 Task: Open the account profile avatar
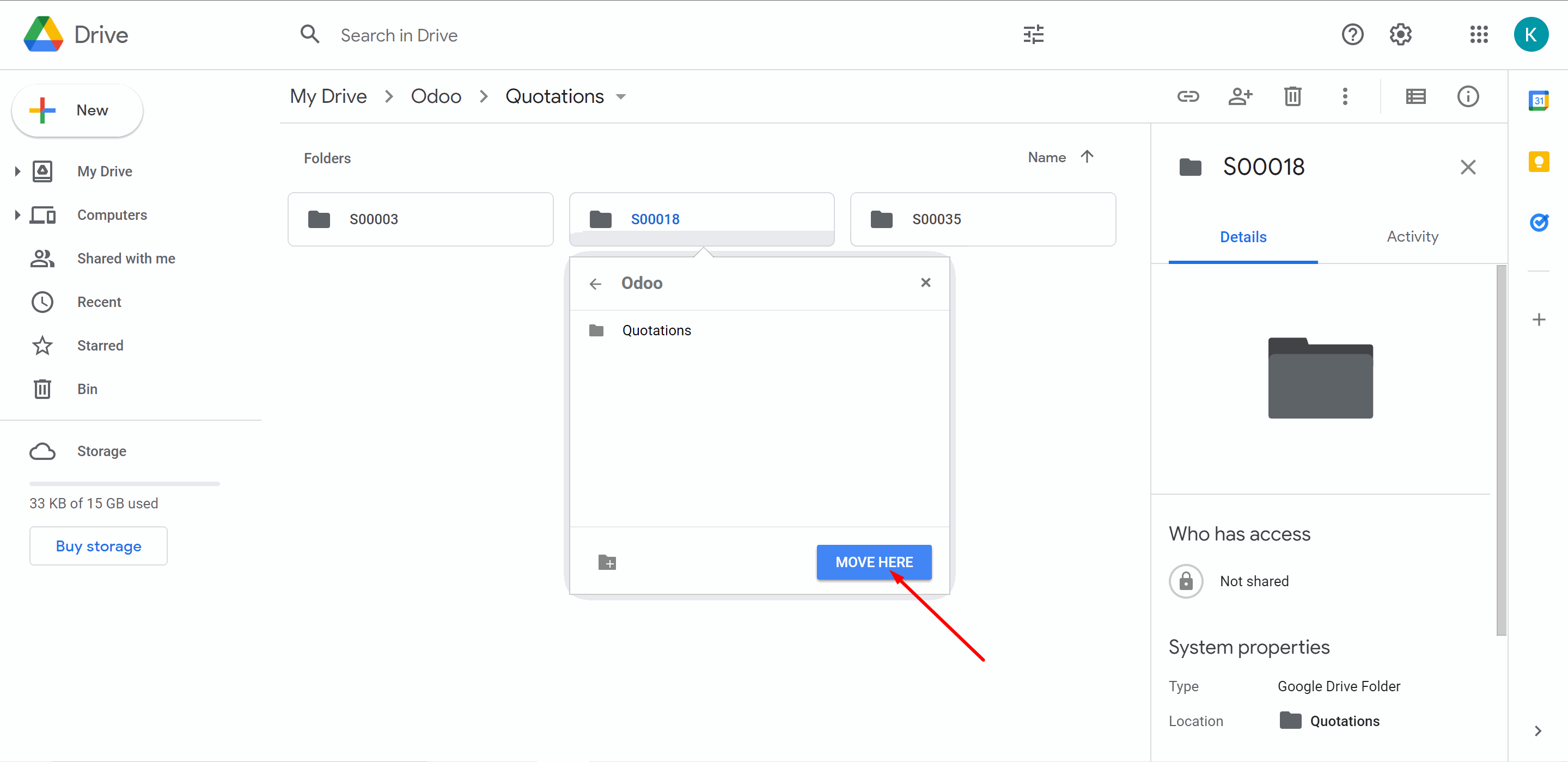pyautogui.click(x=1530, y=35)
